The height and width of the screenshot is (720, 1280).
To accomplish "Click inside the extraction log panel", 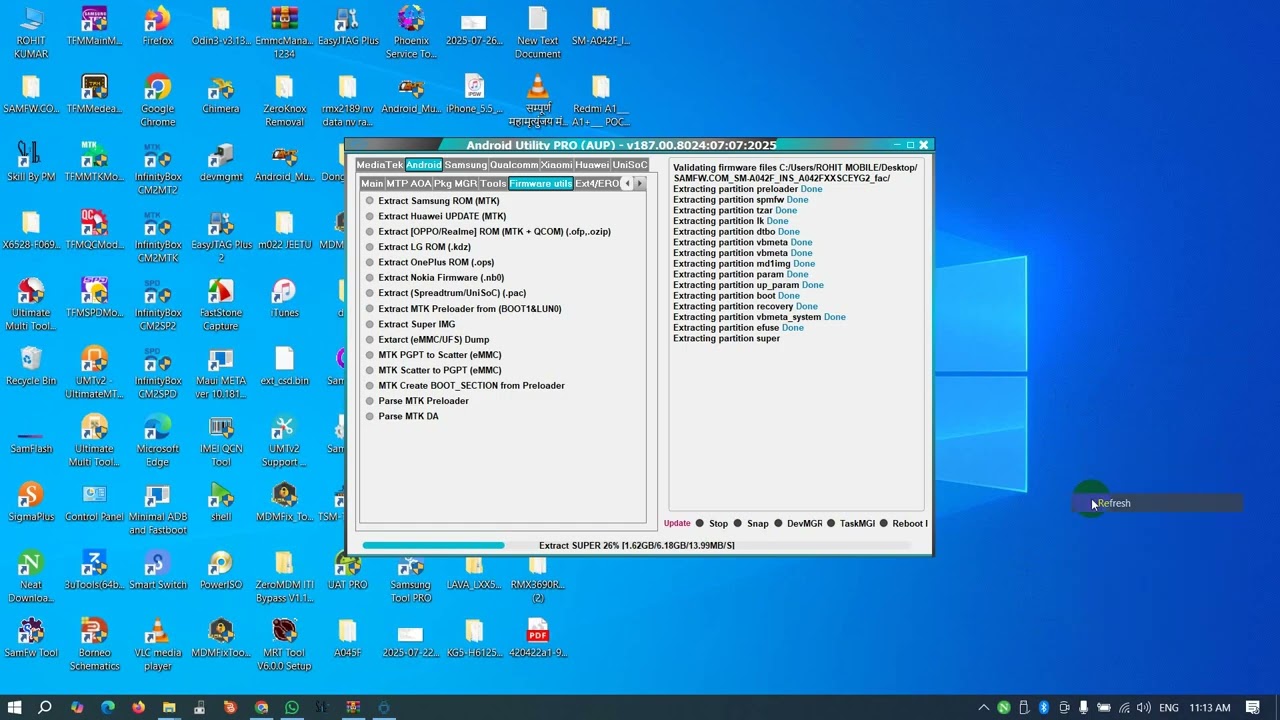I will (x=797, y=335).
